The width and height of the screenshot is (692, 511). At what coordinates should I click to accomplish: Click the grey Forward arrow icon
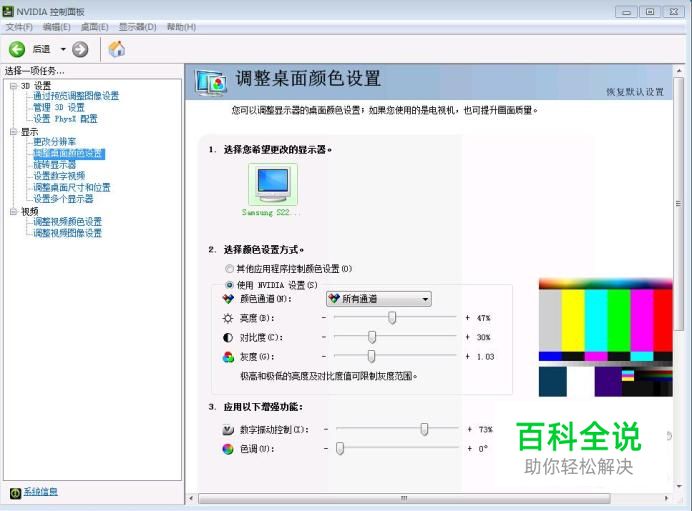tap(80, 49)
